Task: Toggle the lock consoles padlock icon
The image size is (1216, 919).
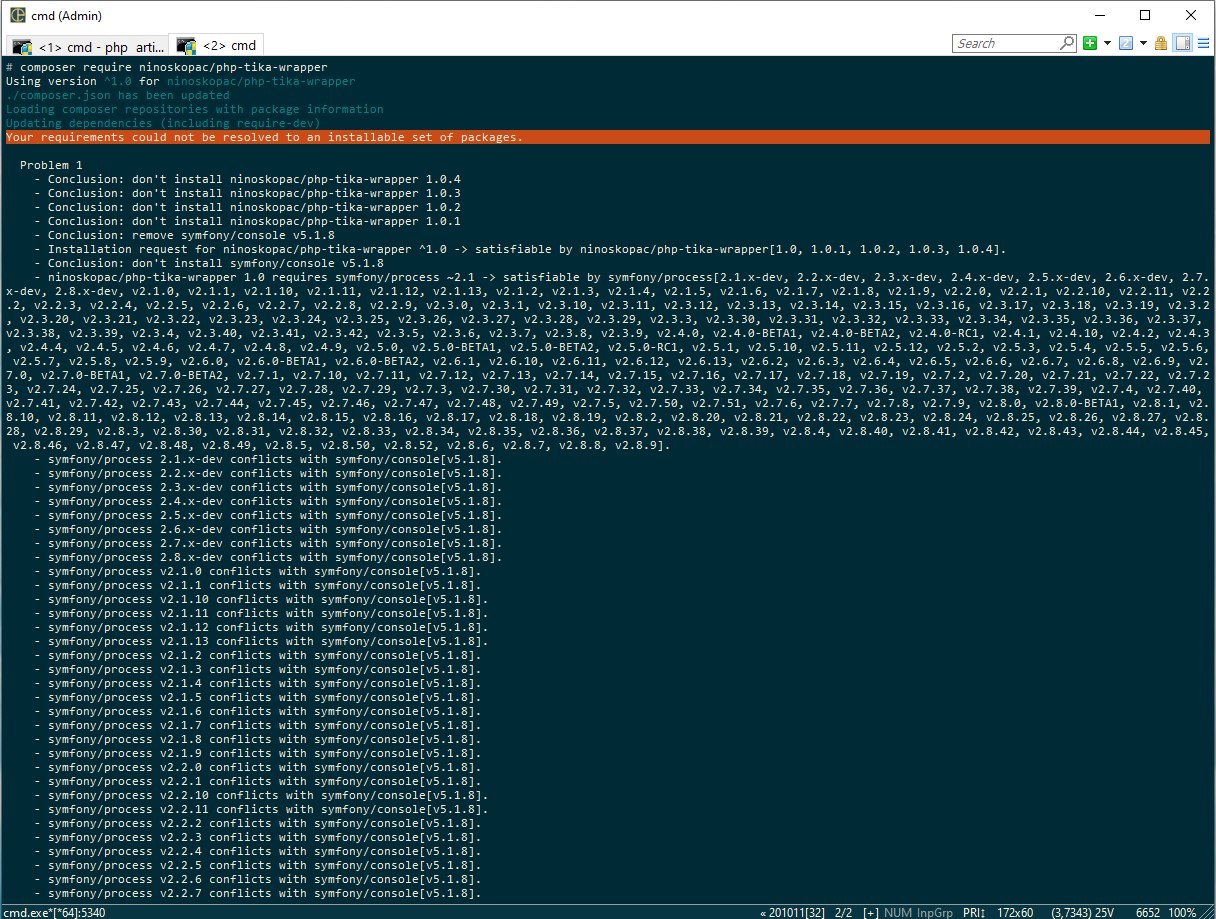Action: (x=1161, y=43)
